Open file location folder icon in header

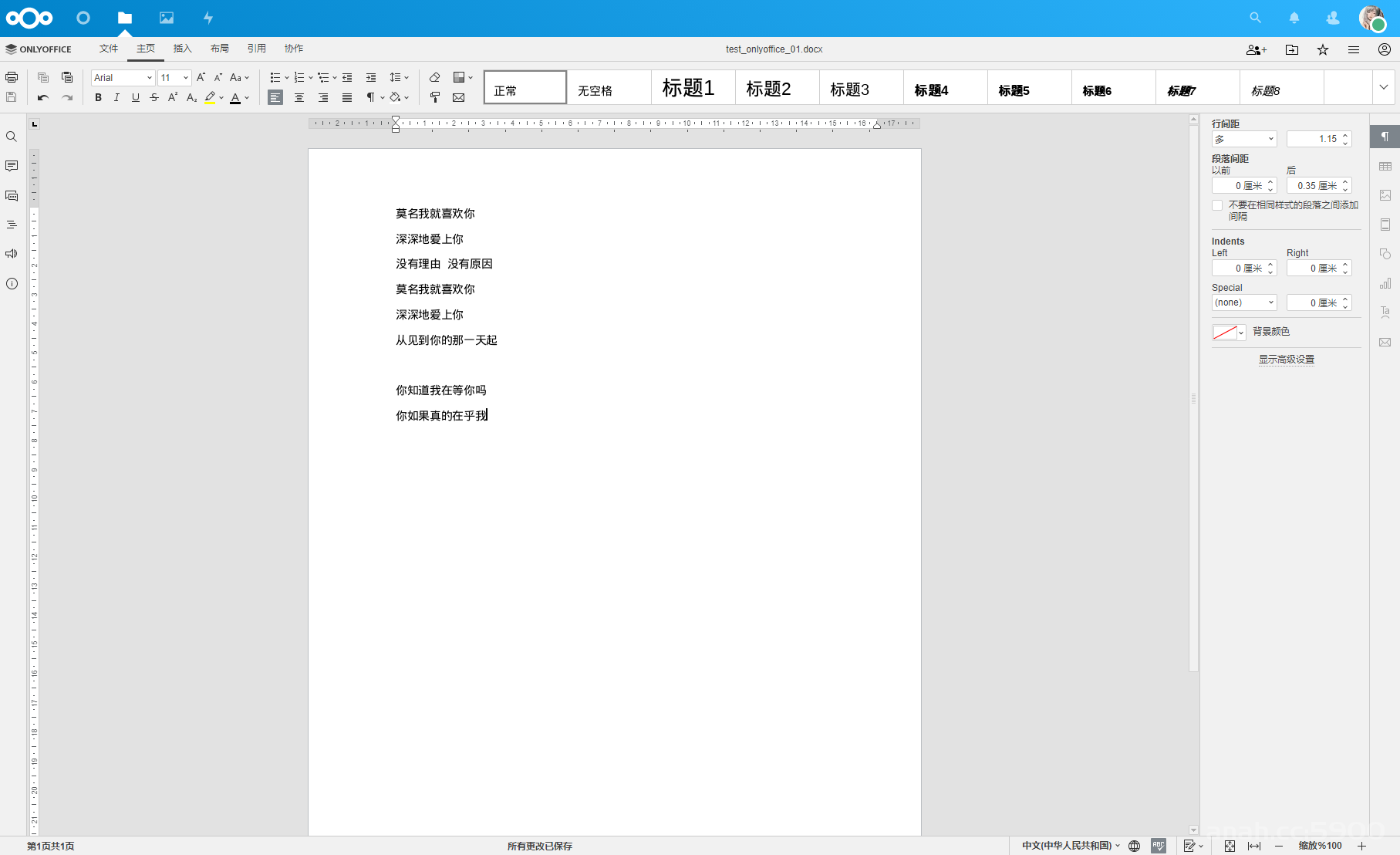coord(1292,49)
